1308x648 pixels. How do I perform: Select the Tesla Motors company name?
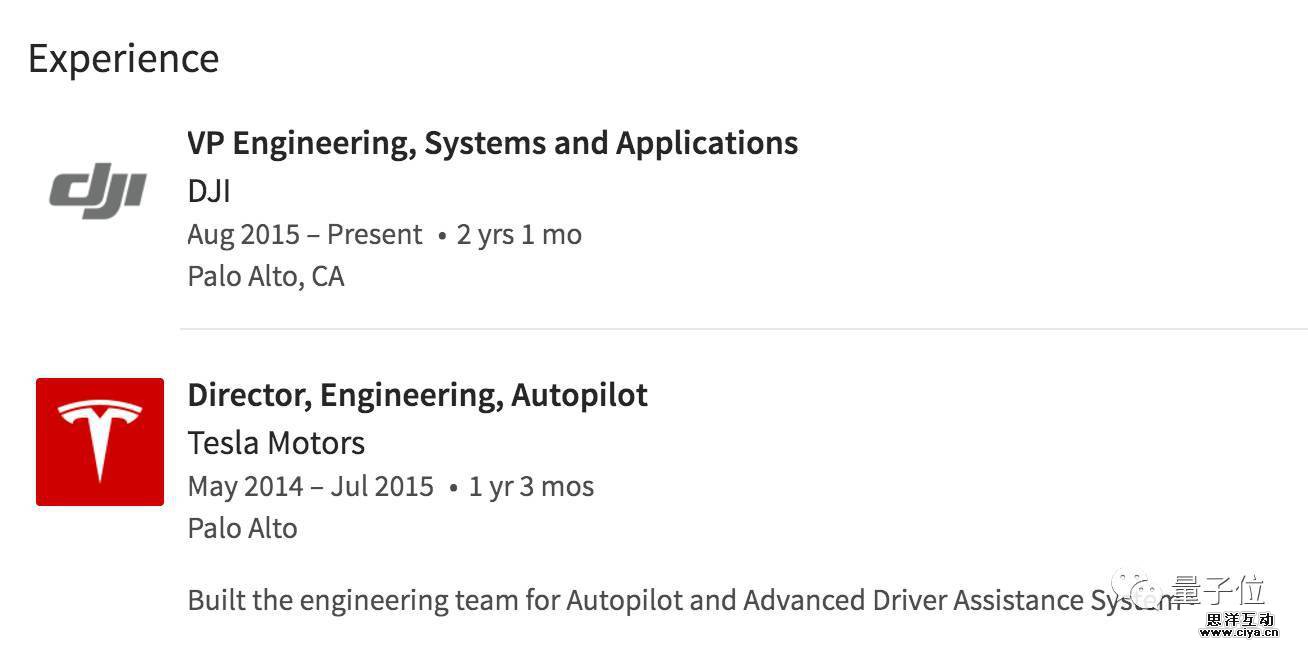(x=276, y=442)
